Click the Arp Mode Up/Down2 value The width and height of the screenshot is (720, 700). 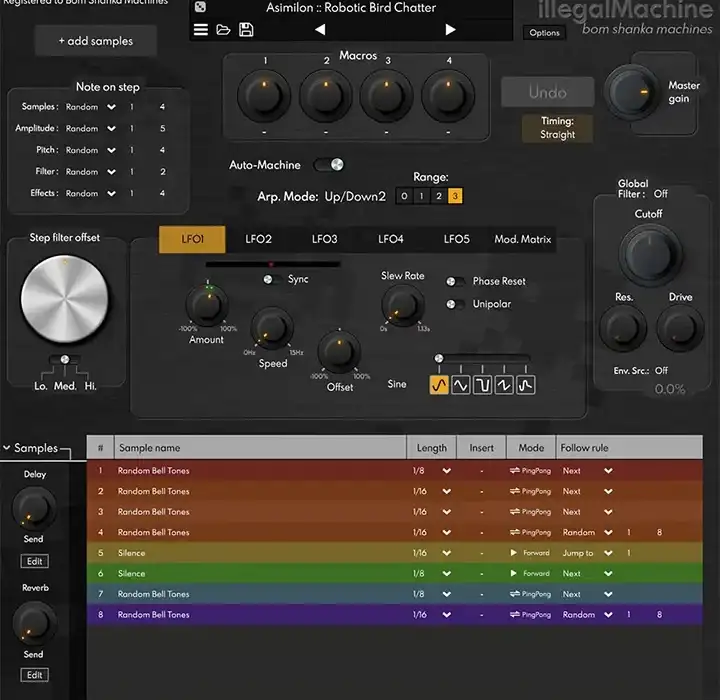tap(355, 197)
